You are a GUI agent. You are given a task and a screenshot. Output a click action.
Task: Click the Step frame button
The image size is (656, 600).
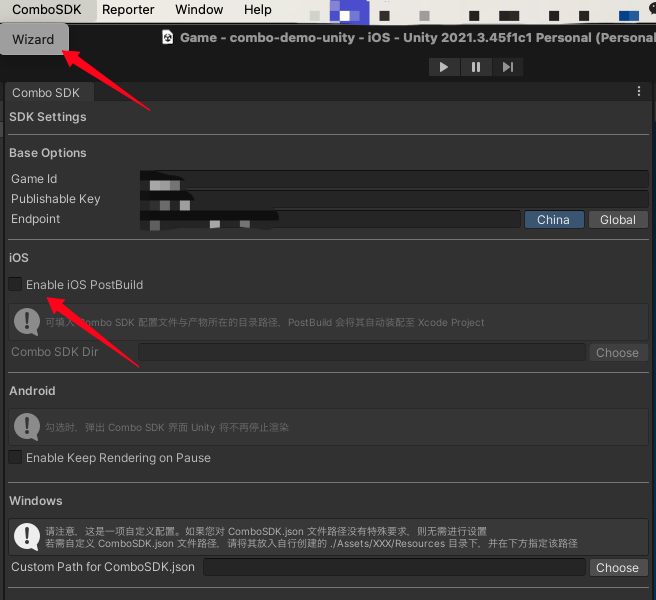[507, 67]
